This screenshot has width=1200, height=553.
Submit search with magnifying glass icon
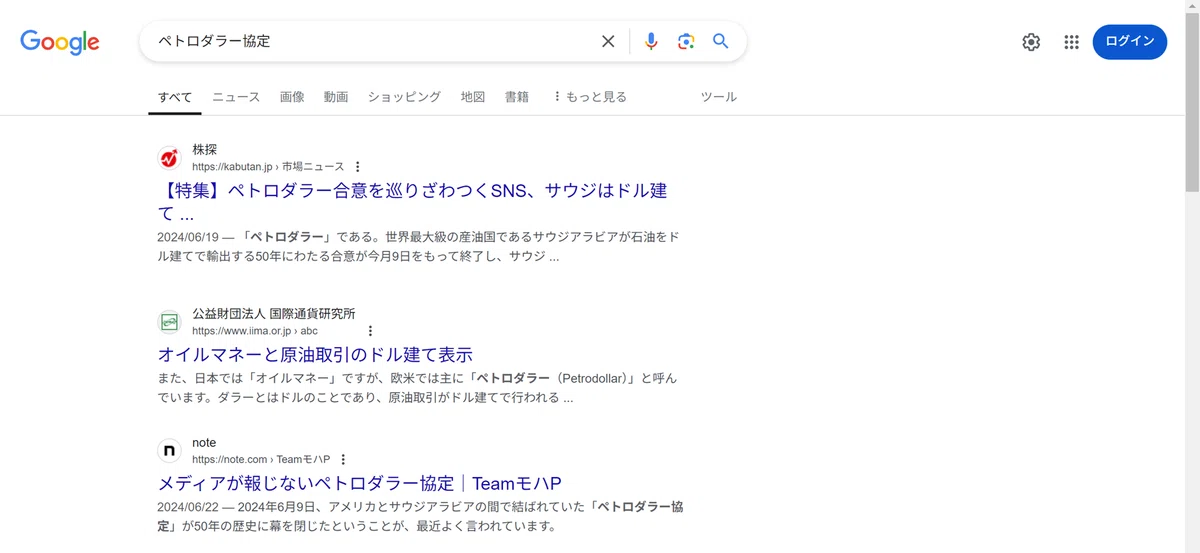click(721, 41)
